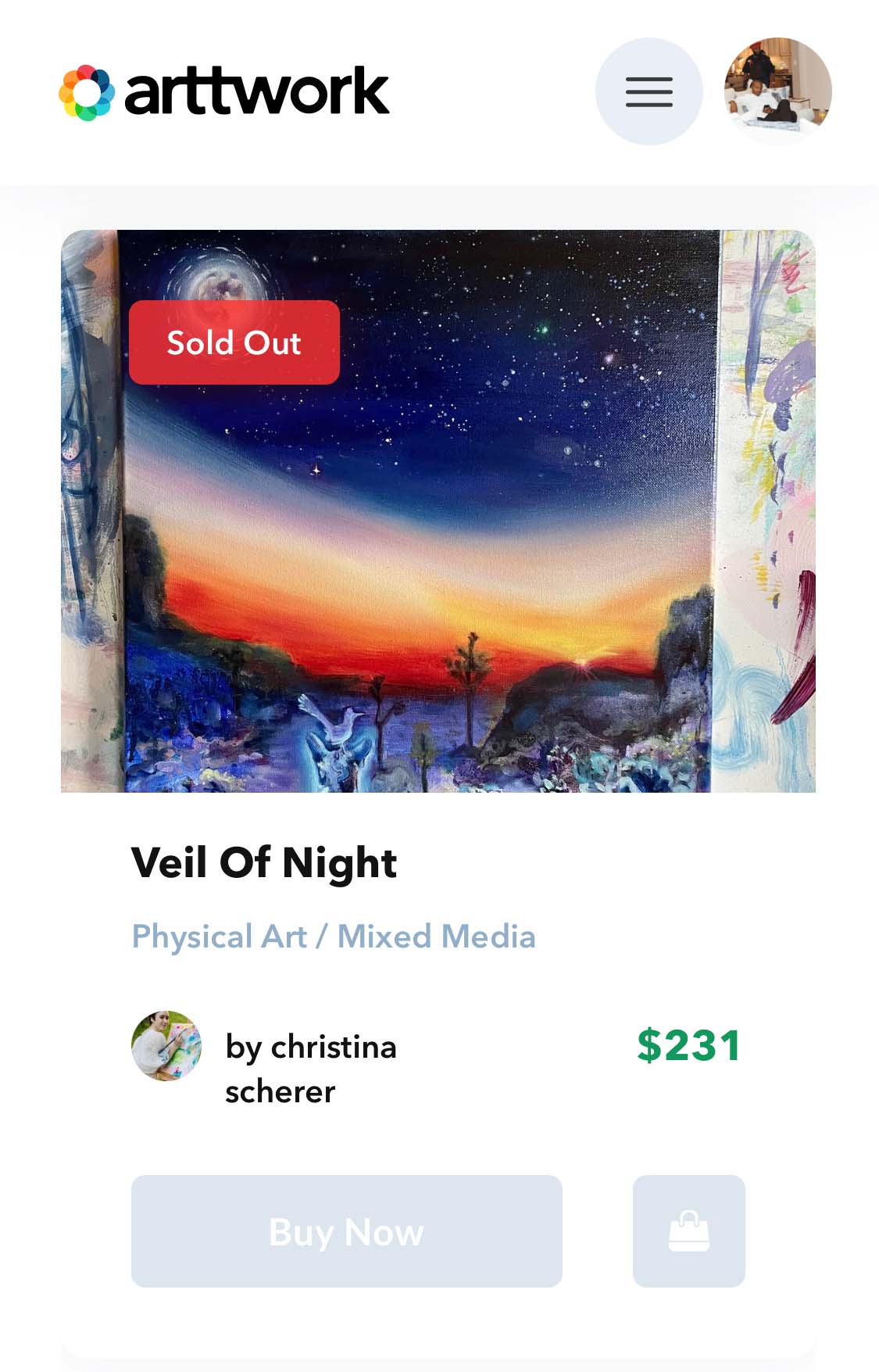879x1372 pixels.
Task: Click the setting sun on the horizon
Action: point(582,663)
